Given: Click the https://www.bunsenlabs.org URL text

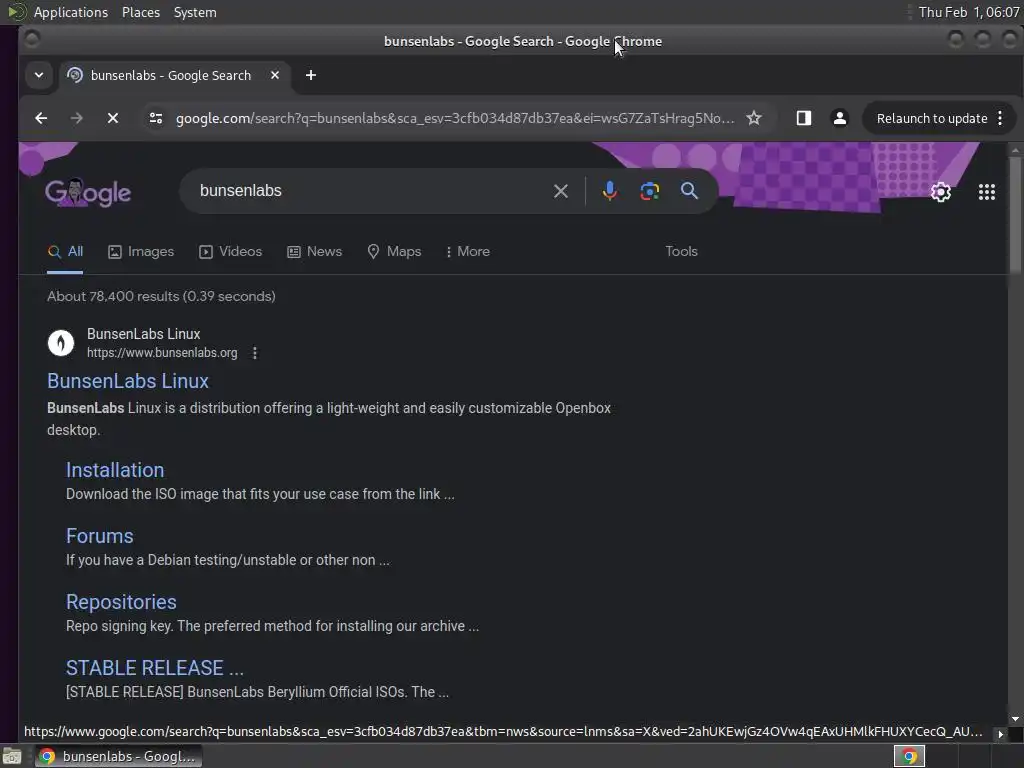Looking at the screenshot, I should click(162, 353).
